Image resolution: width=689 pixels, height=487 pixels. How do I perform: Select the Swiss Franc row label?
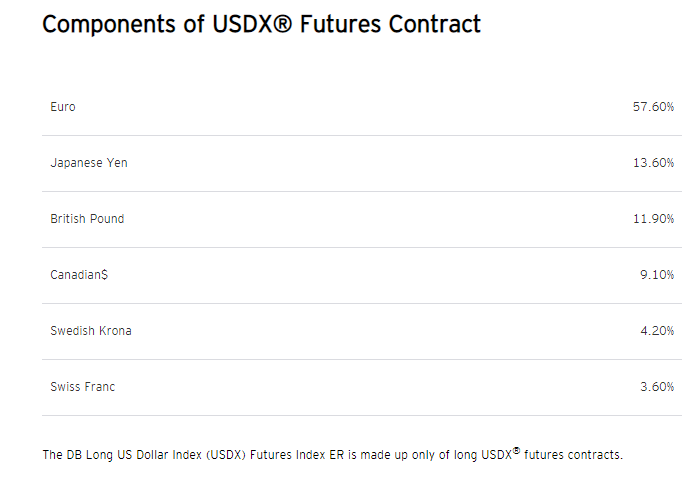(83, 387)
